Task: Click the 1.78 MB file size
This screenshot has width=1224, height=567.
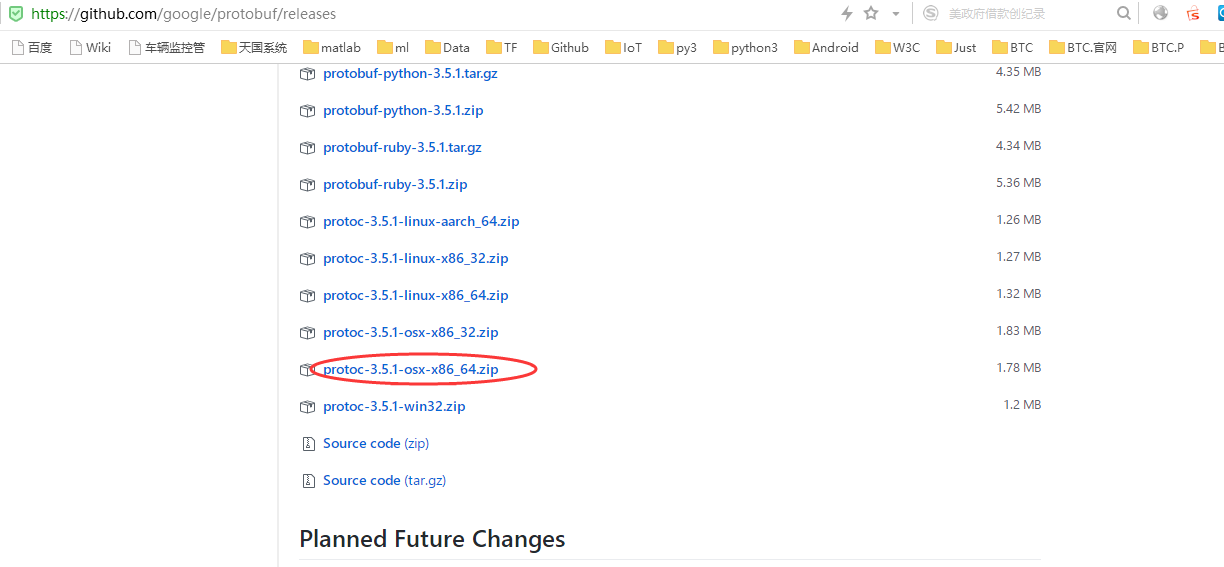Action: point(1018,367)
